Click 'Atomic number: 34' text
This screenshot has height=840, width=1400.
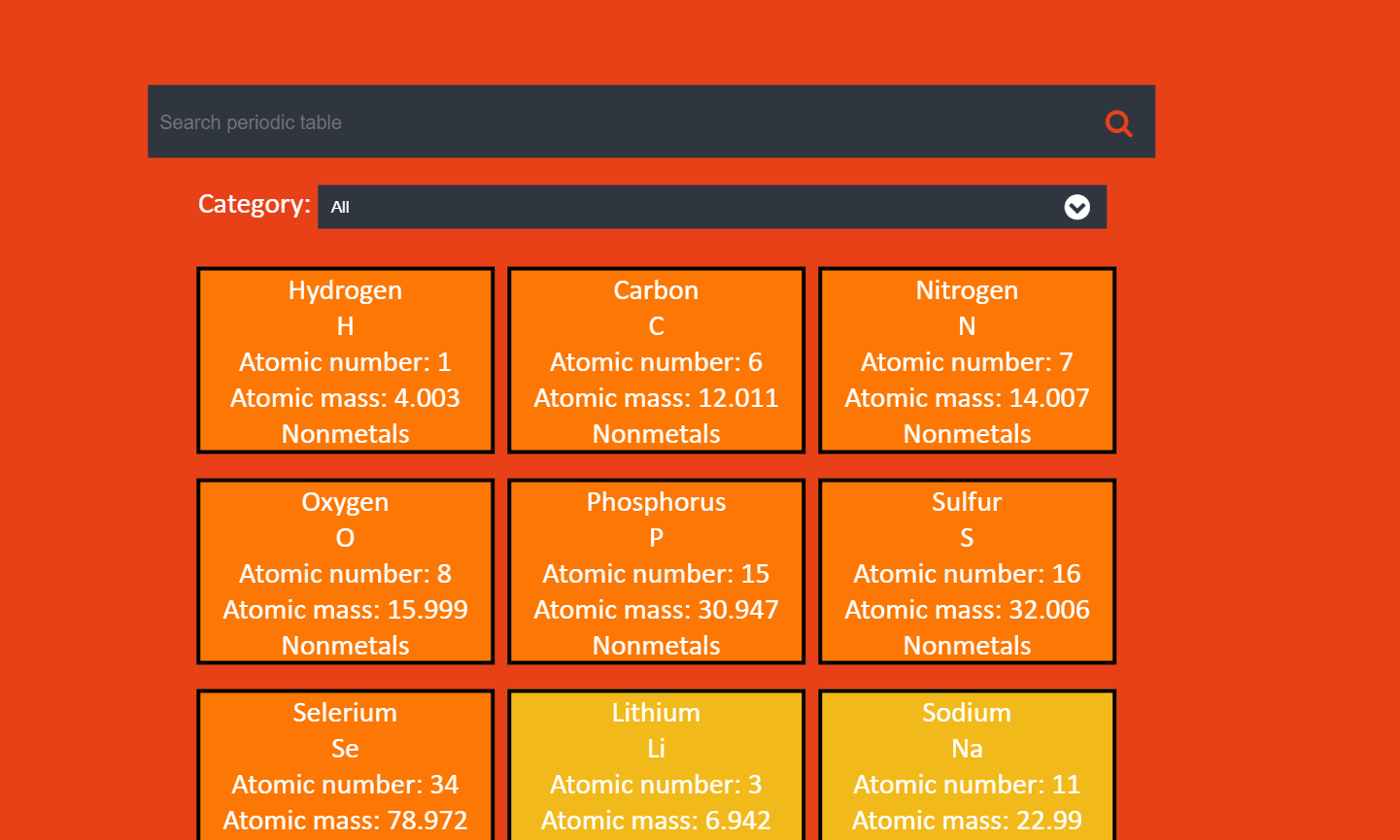tap(345, 785)
